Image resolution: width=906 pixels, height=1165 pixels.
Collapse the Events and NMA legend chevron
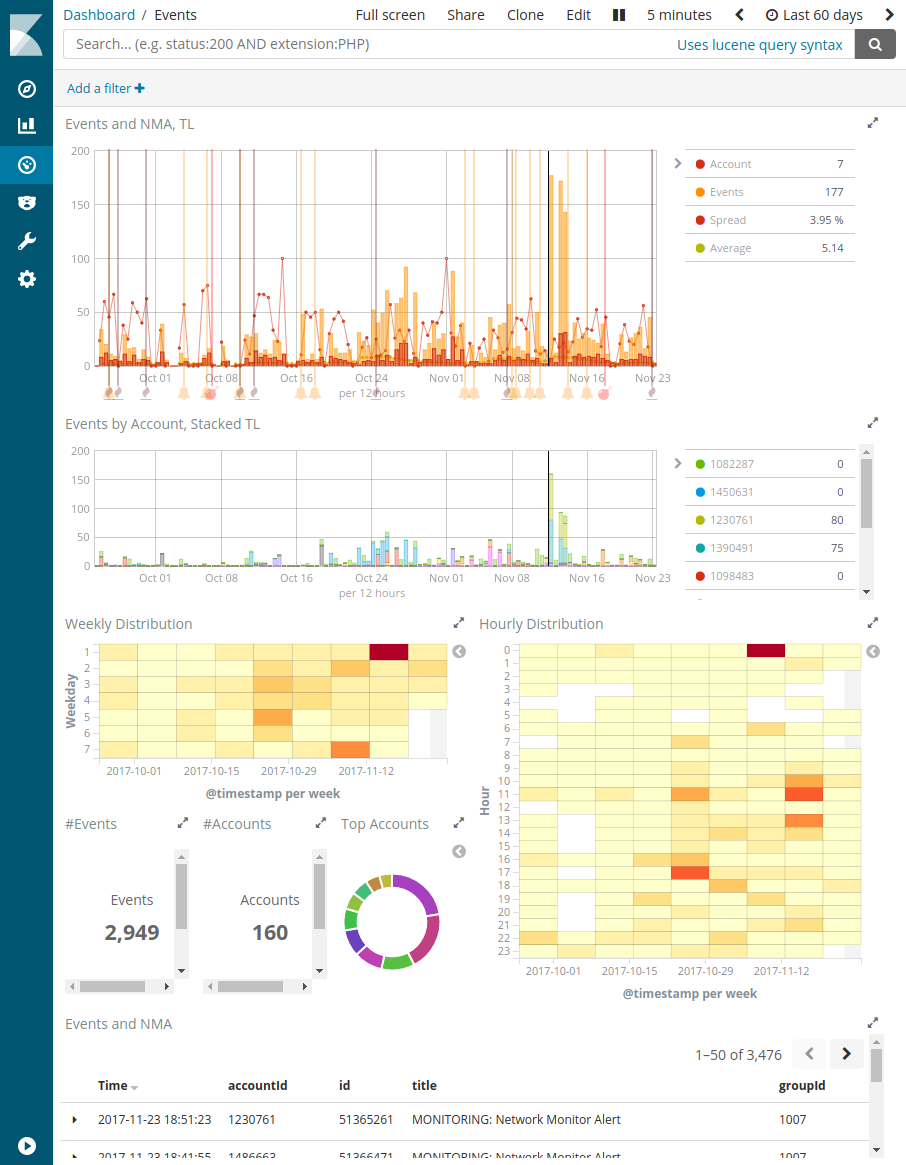point(677,163)
